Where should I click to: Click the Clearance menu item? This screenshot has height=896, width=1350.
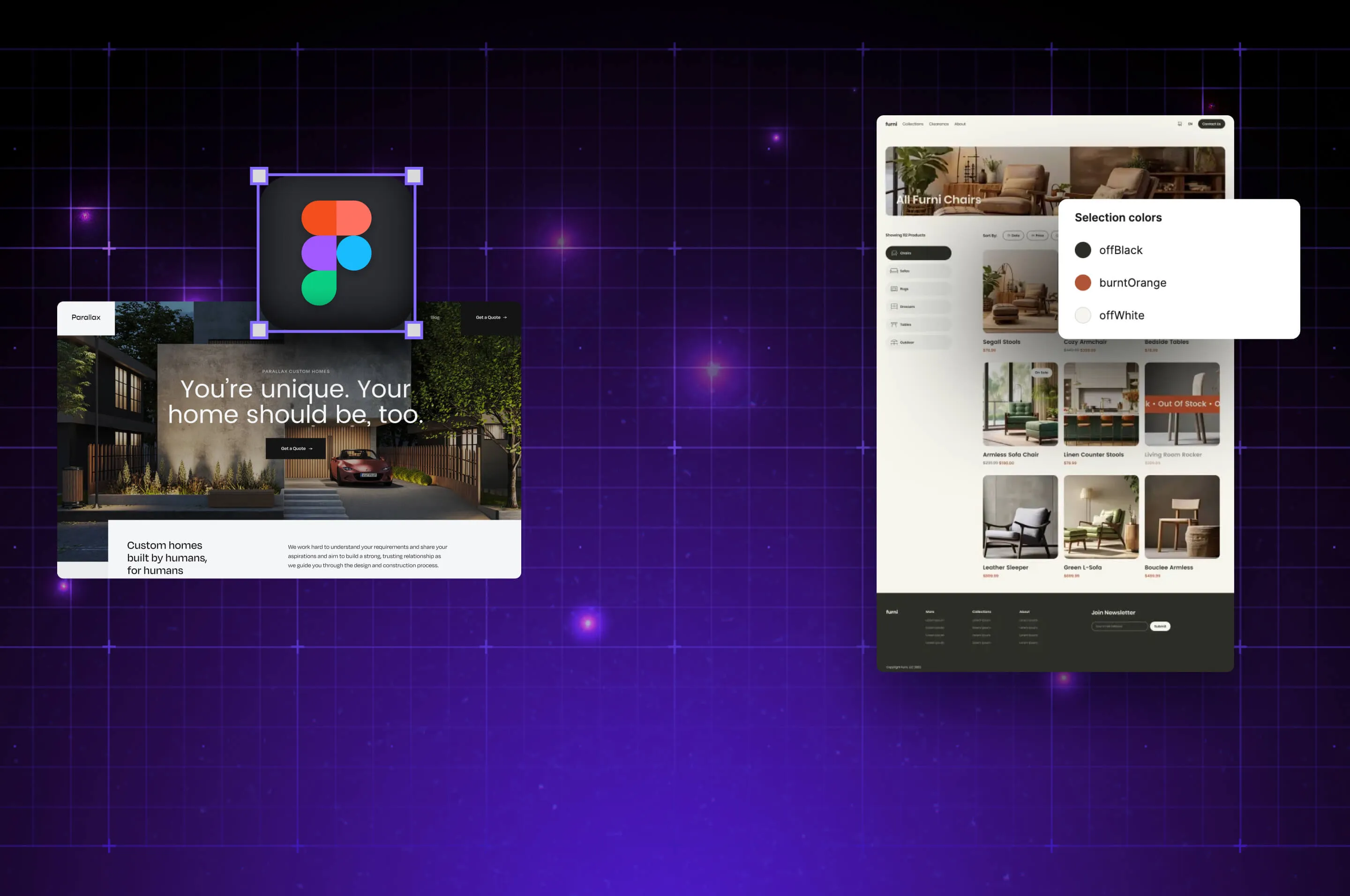tap(938, 124)
